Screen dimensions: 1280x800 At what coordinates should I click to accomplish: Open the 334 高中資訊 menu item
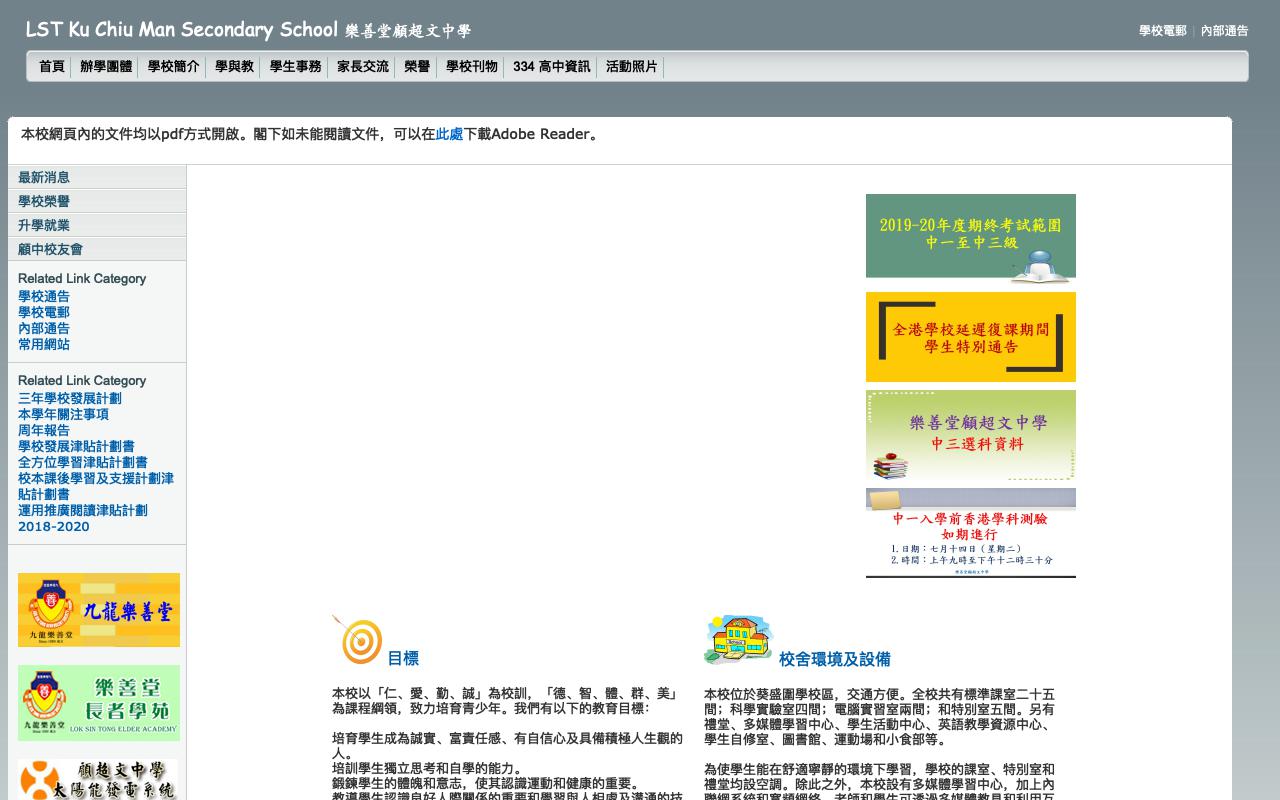551,67
